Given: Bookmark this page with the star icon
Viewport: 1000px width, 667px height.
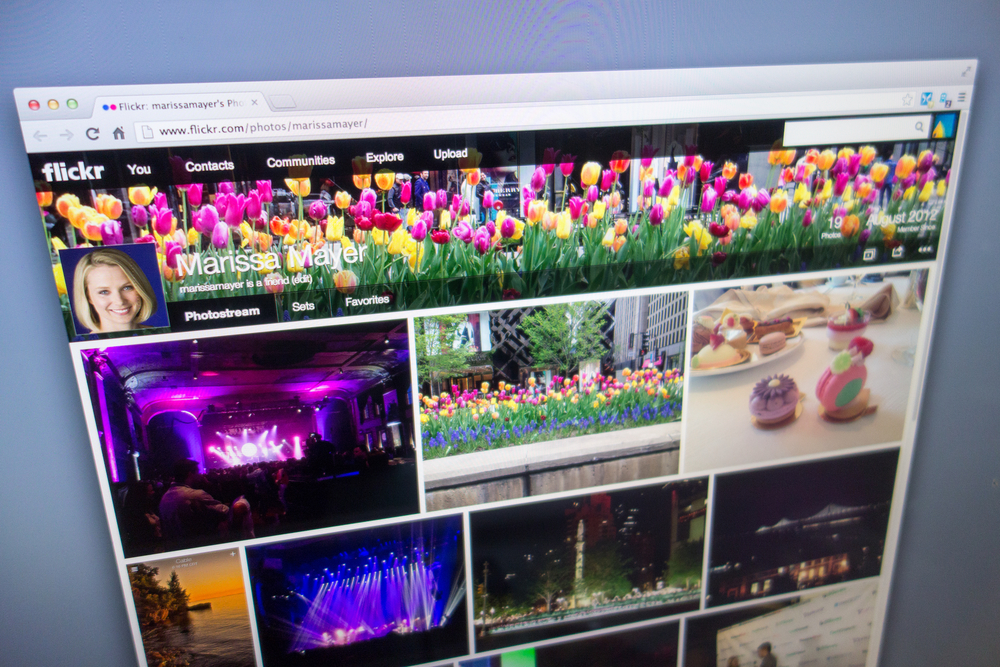Looking at the screenshot, I should click(x=907, y=99).
